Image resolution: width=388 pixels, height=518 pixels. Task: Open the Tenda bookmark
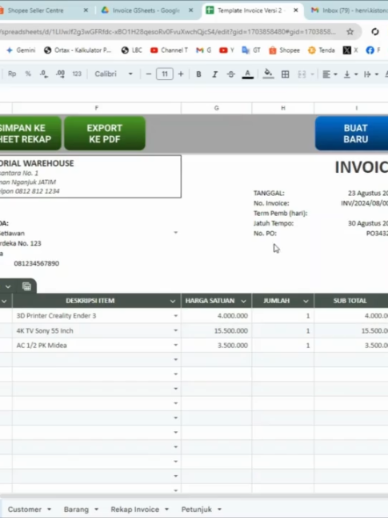(321, 50)
